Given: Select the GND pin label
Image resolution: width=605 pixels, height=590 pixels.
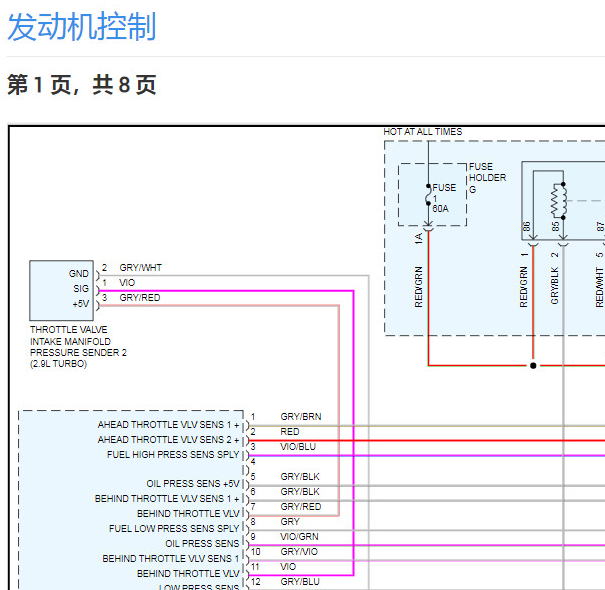Looking at the screenshot, I should tap(79, 274).
